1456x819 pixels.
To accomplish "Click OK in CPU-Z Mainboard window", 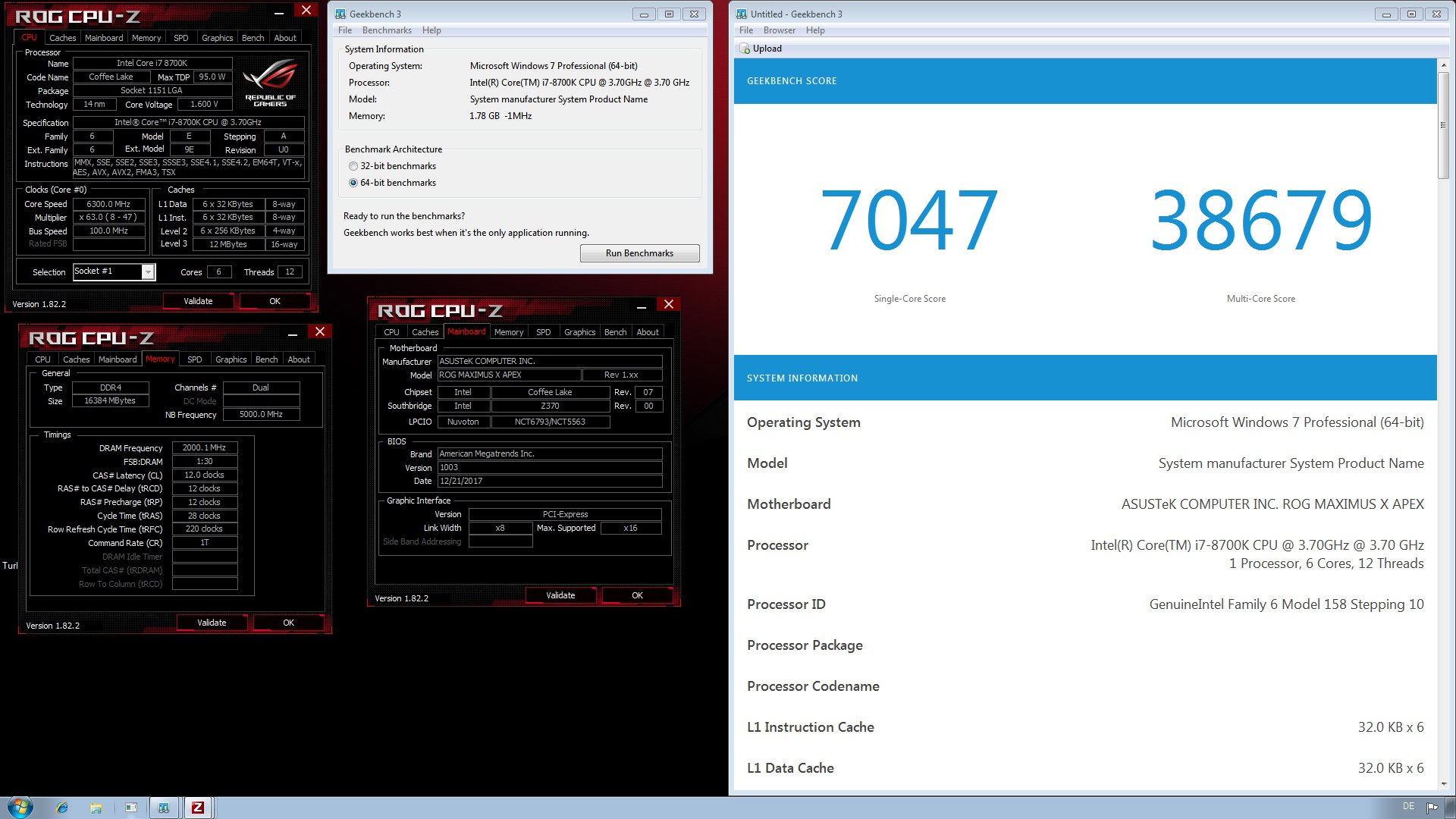I will point(637,595).
